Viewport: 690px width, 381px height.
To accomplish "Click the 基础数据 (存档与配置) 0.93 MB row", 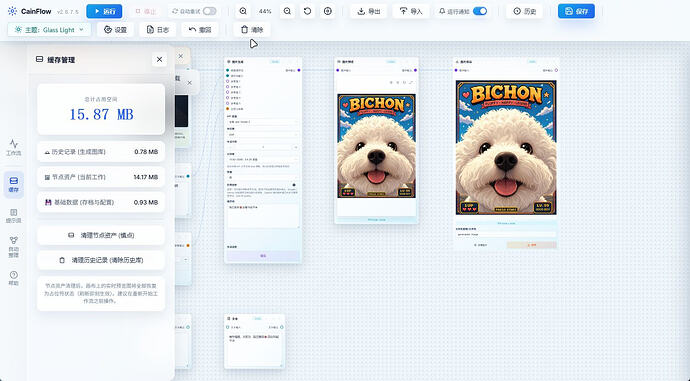I will click(101, 202).
